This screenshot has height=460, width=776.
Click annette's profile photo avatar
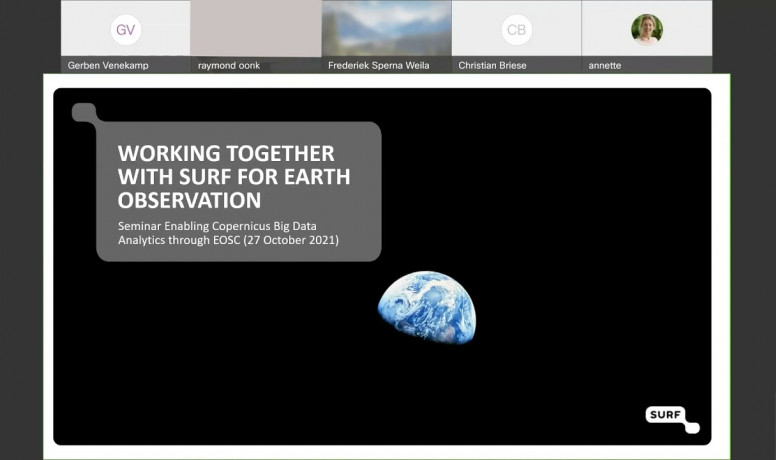647,30
